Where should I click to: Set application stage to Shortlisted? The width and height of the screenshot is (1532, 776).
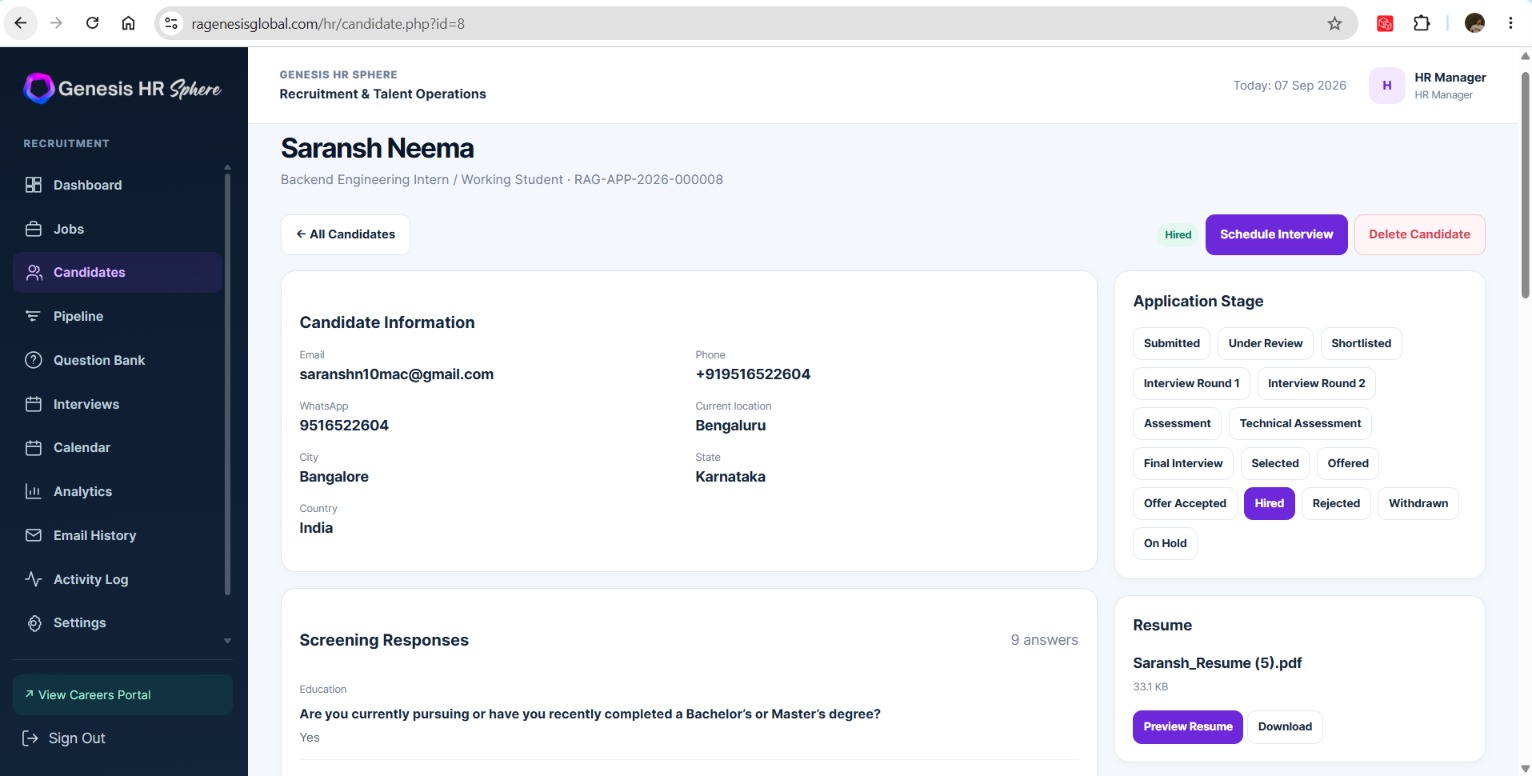coord(1361,343)
